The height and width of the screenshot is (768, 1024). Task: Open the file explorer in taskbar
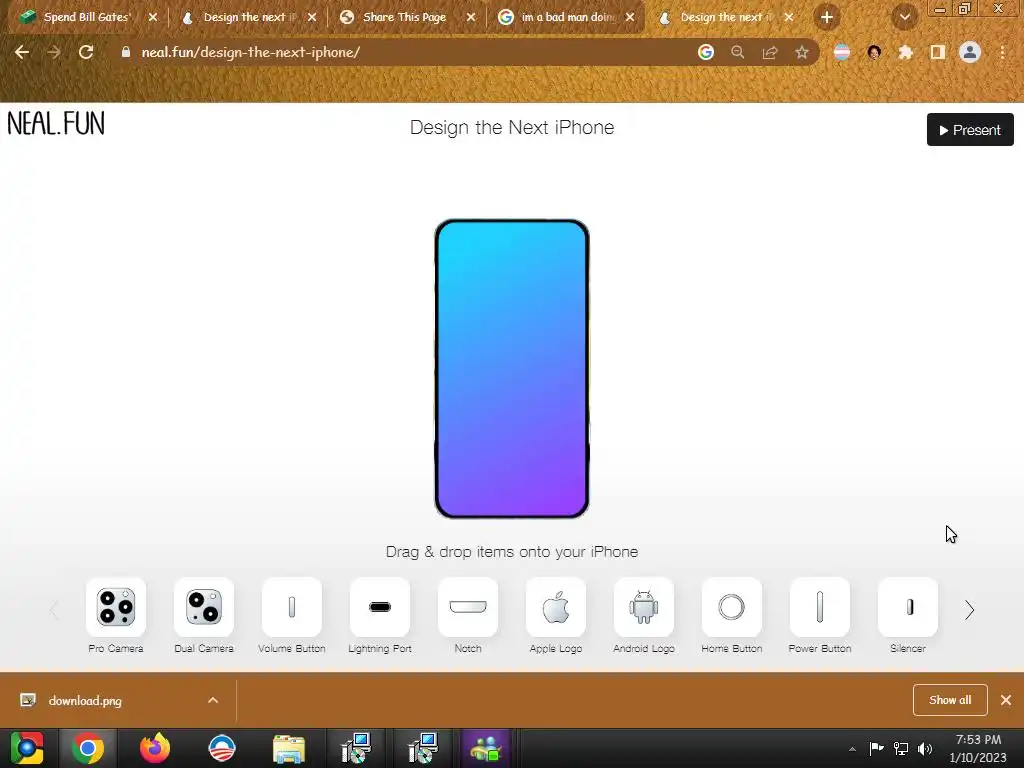[289, 748]
